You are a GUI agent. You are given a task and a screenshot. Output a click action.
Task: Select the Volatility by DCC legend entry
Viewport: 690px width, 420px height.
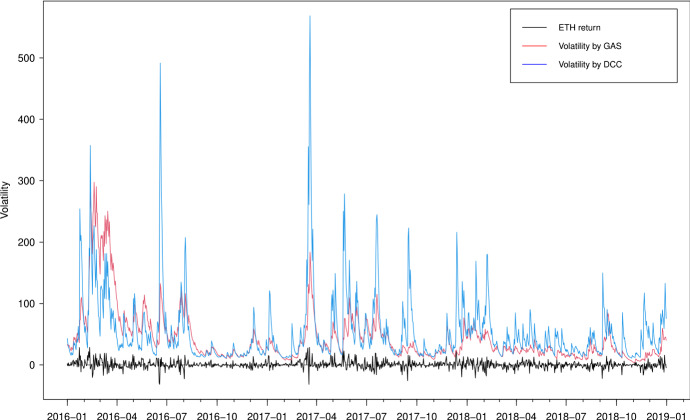click(x=598, y=65)
